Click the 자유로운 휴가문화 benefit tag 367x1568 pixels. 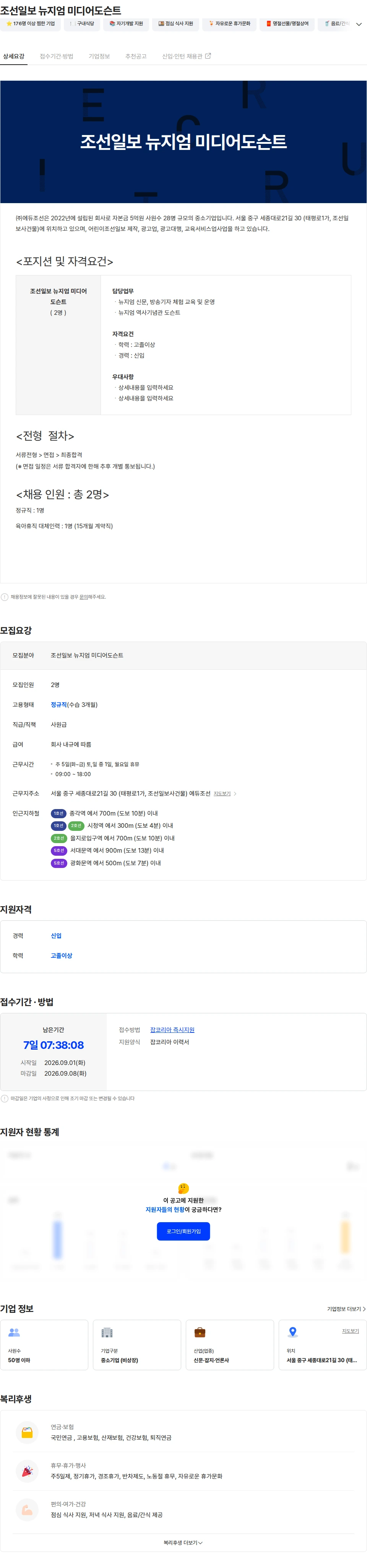click(x=229, y=24)
